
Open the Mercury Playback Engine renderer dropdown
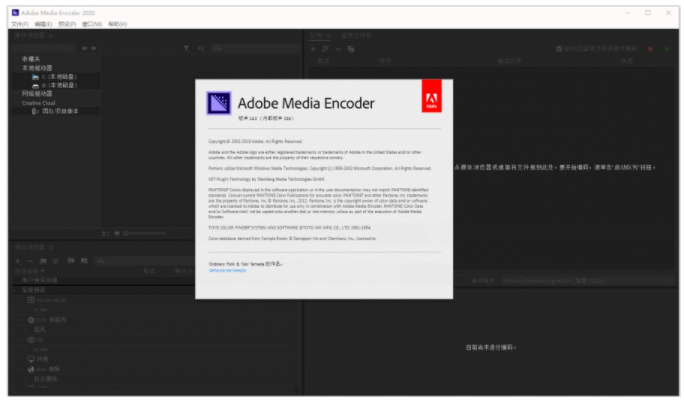(x=588, y=281)
